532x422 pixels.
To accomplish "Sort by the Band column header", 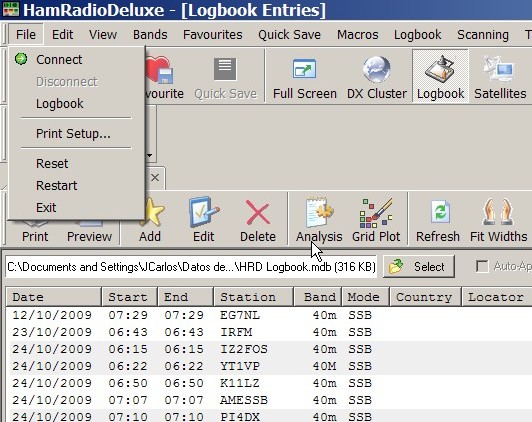I will [x=318, y=297].
